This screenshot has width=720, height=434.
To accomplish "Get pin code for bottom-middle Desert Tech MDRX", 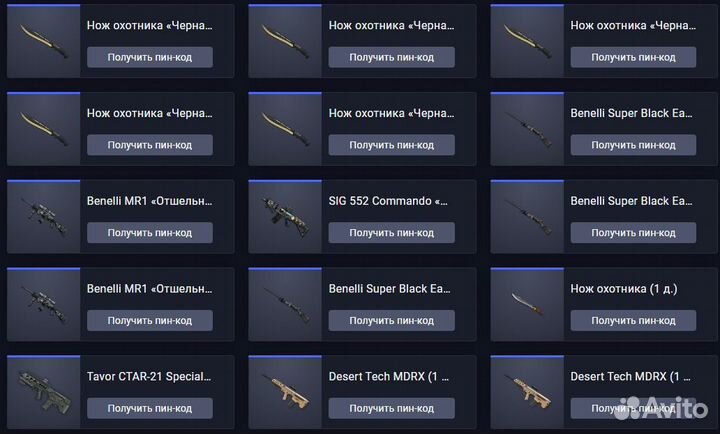I will (392, 408).
